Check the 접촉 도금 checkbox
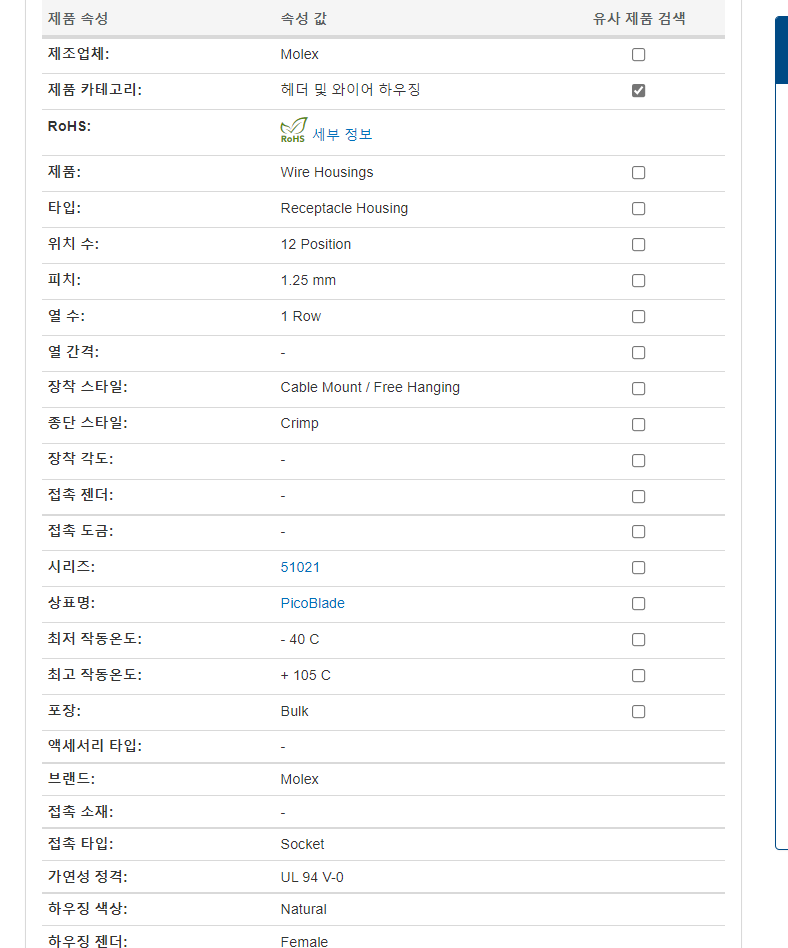 (x=638, y=532)
